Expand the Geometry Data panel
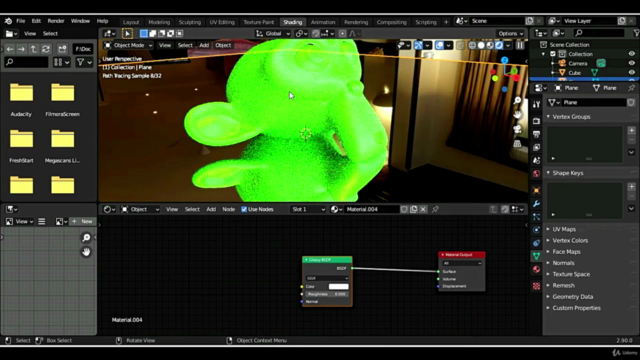The width and height of the screenshot is (640, 360). tap(572, 297)
